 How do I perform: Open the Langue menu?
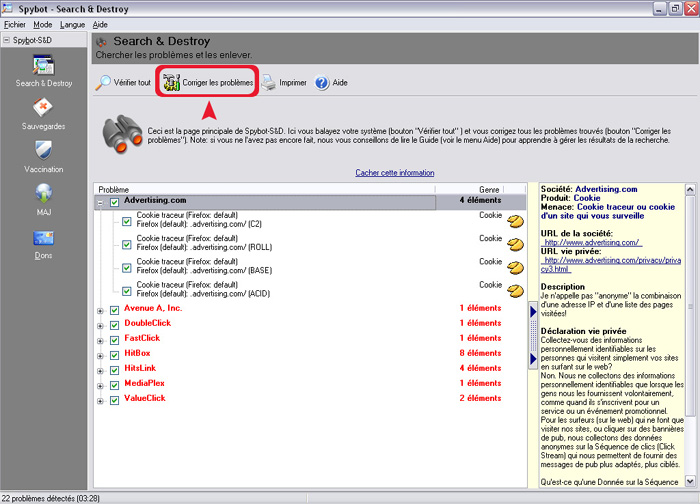coord(73,23)
